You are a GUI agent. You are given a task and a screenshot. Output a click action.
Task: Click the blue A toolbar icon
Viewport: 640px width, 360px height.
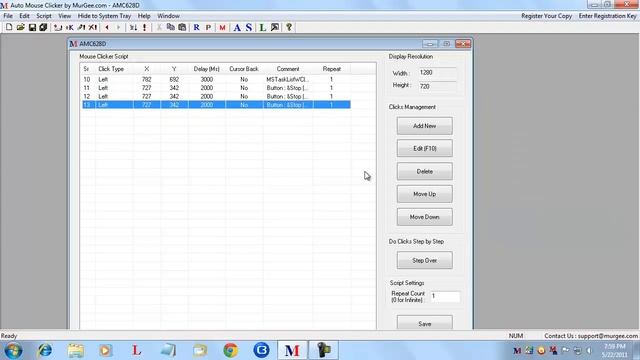pos(237,27)
